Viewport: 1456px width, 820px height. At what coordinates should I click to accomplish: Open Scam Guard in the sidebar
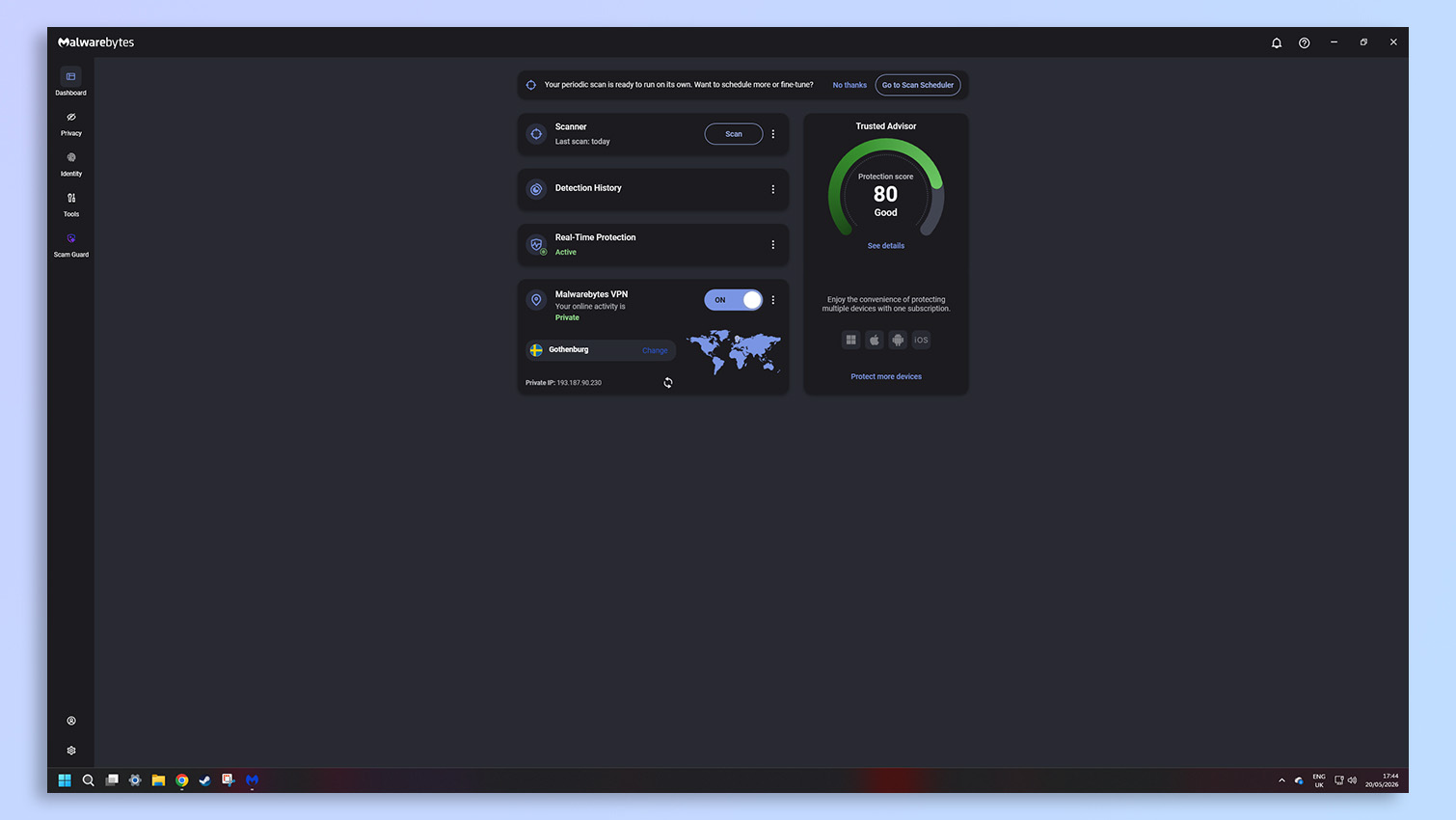click(70, 244)
